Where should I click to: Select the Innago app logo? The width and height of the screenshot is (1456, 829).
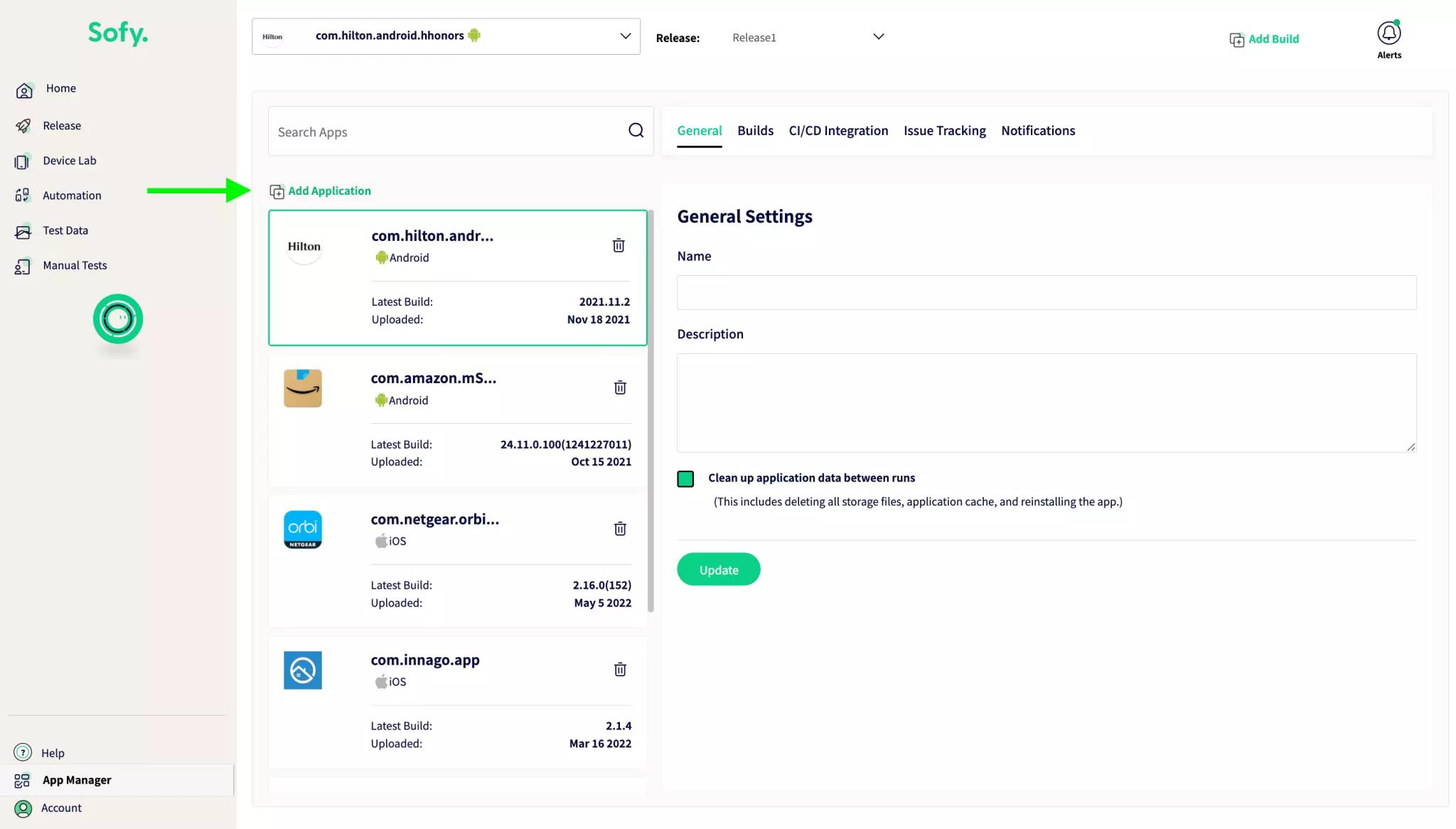click(x=303, y=670)
